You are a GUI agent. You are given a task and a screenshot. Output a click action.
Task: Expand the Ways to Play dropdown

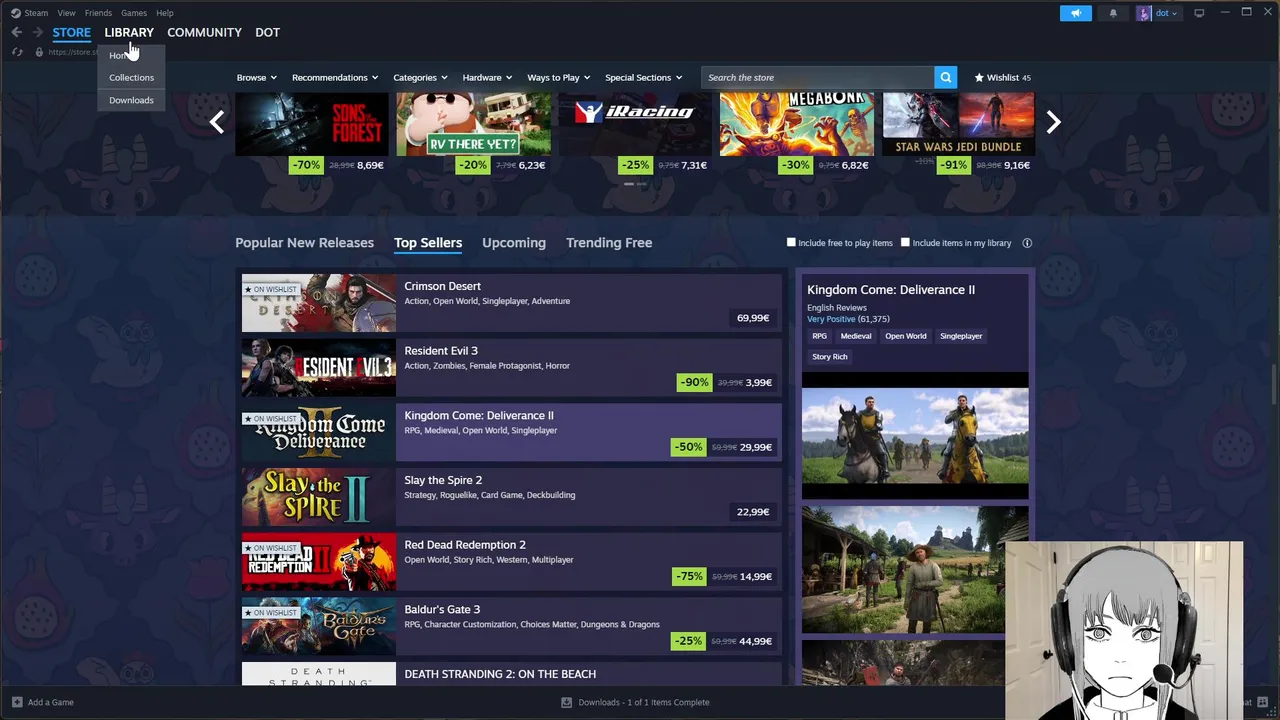pos(558,77)
